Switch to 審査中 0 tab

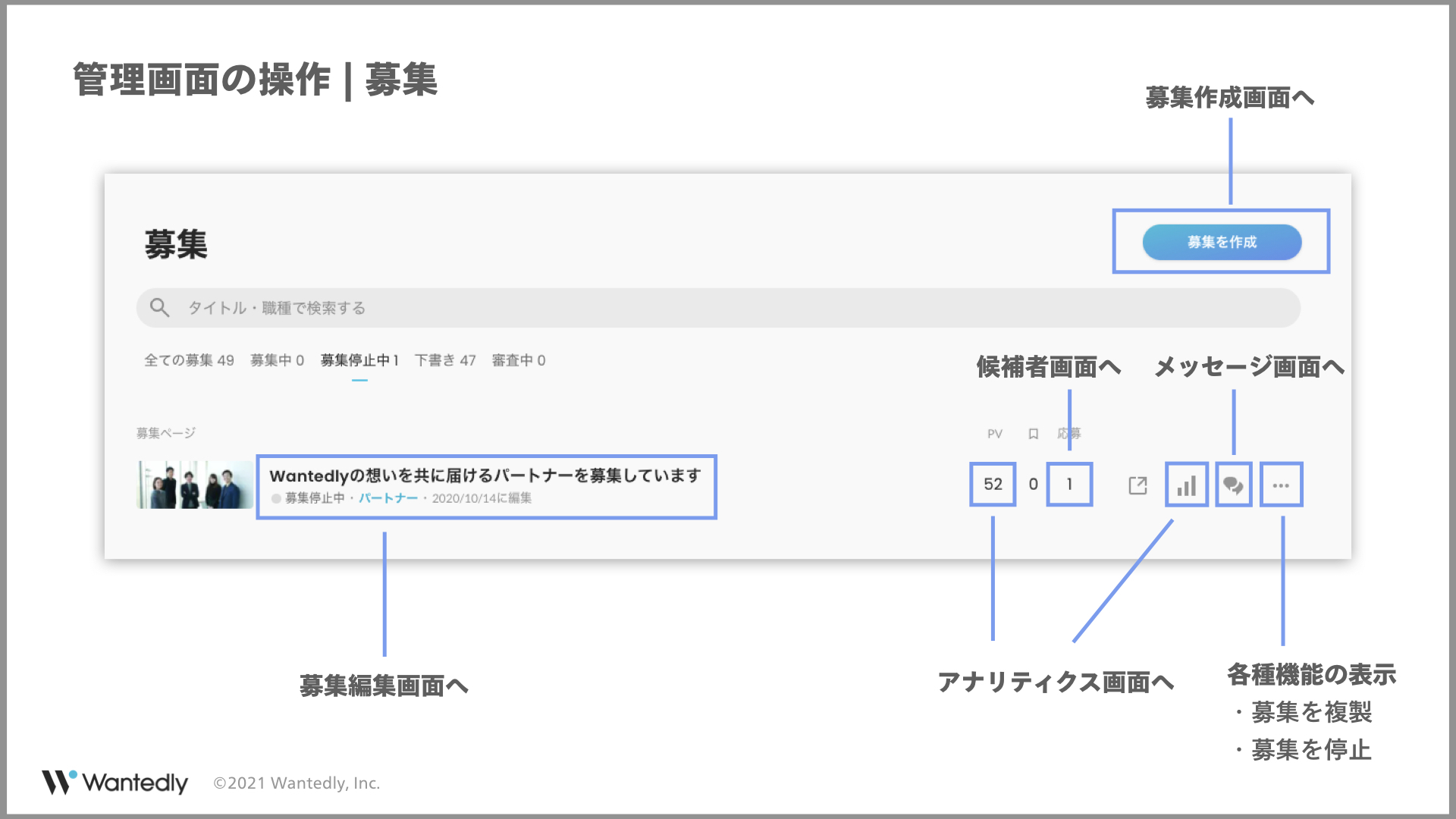pyautogui.click(x=518, y=360)
